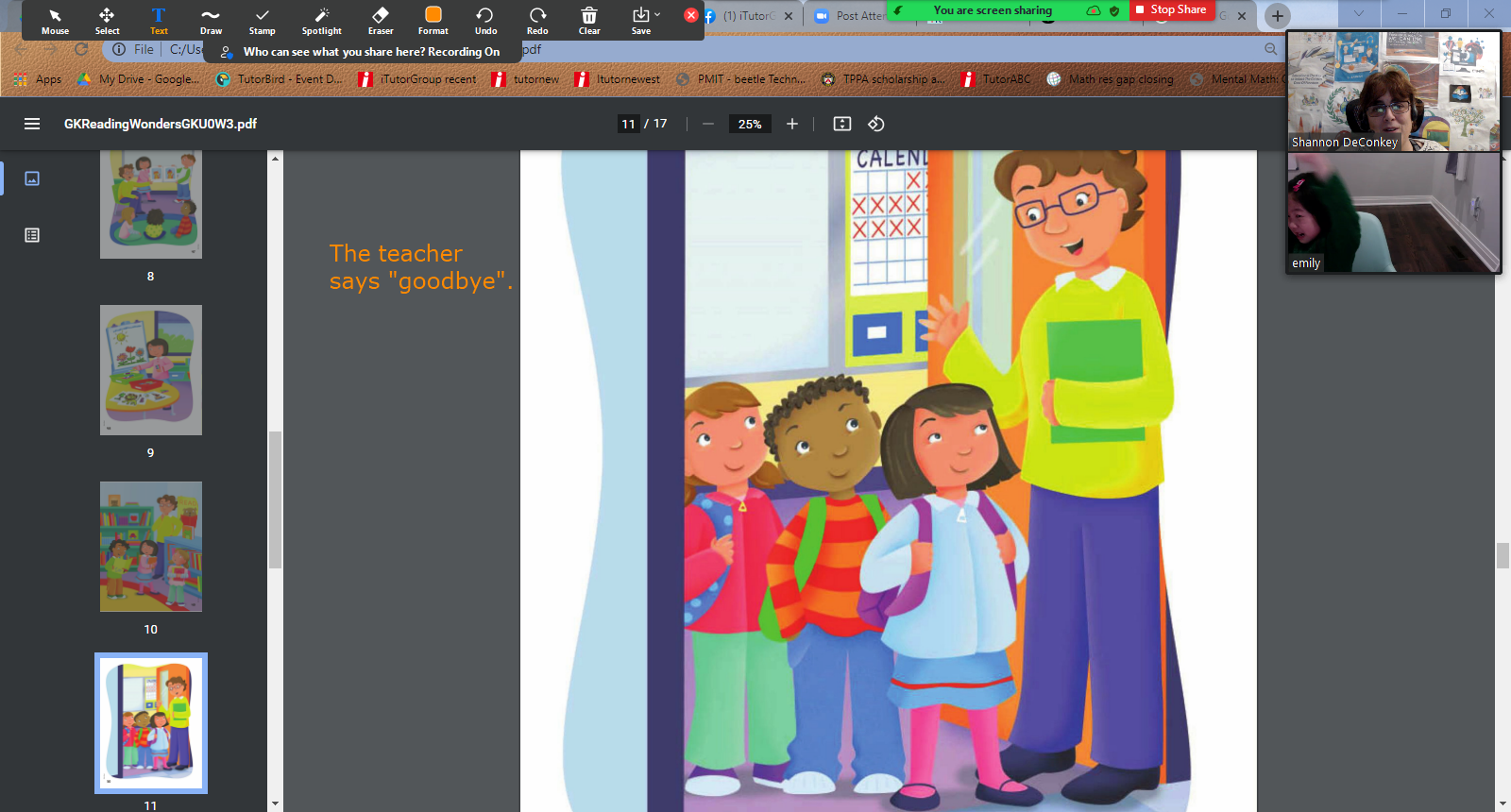The height and width of the screenshot is (812, 1511).
Task: Open the Math res gap closing bookmark
Action: tap(1111, 79)
